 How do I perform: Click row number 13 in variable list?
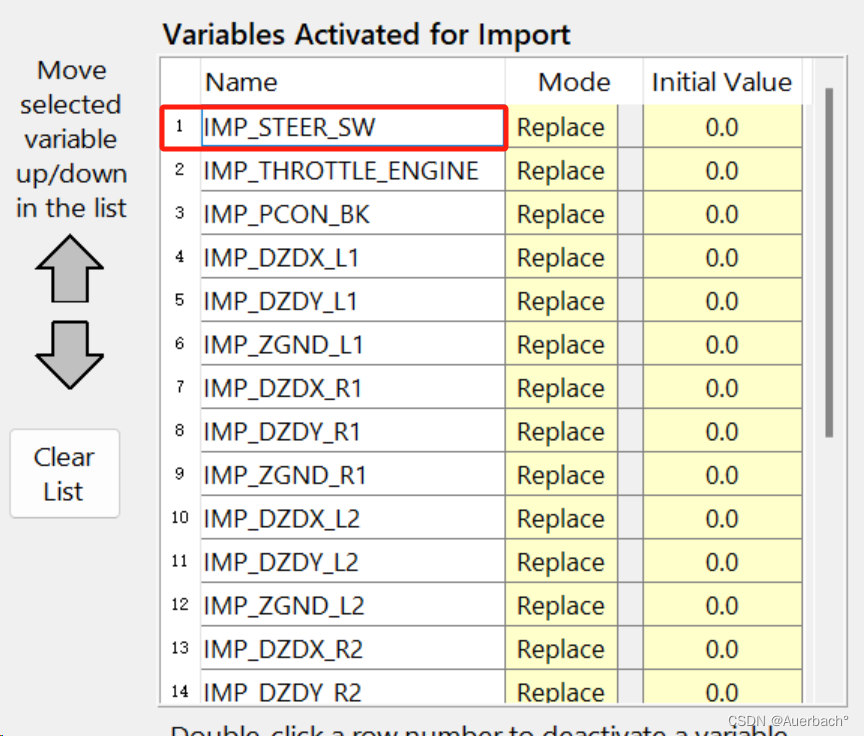pyautogui.click(x=180, y=648)
